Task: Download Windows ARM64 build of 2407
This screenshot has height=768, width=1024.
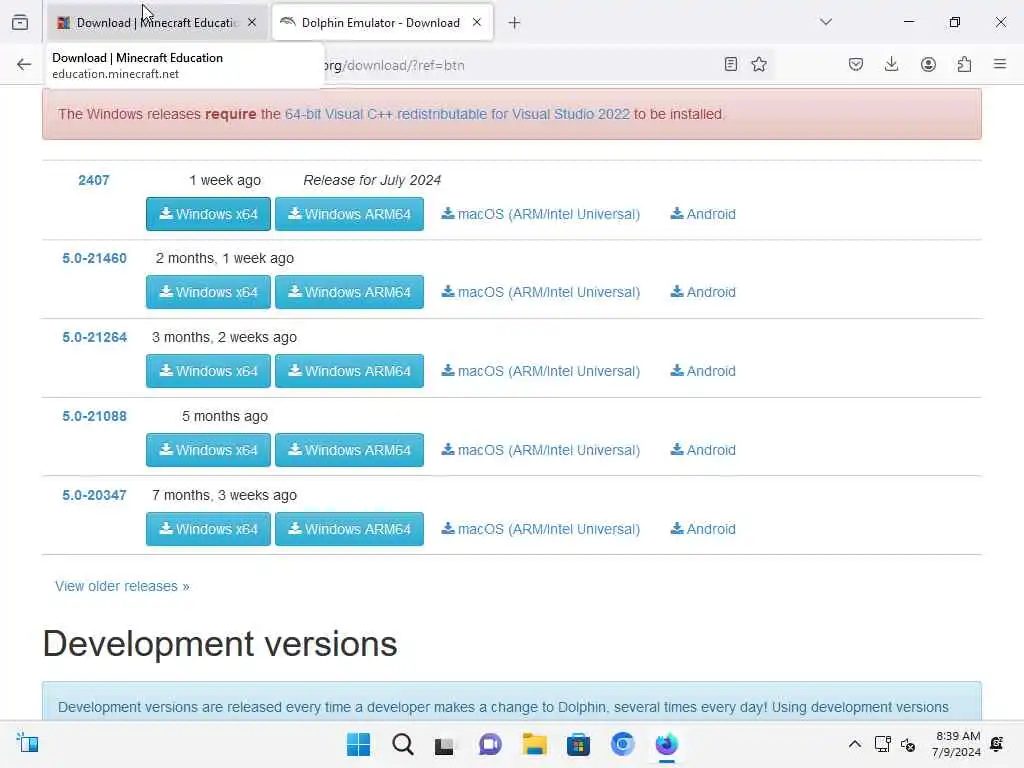Action: [349, 214]
